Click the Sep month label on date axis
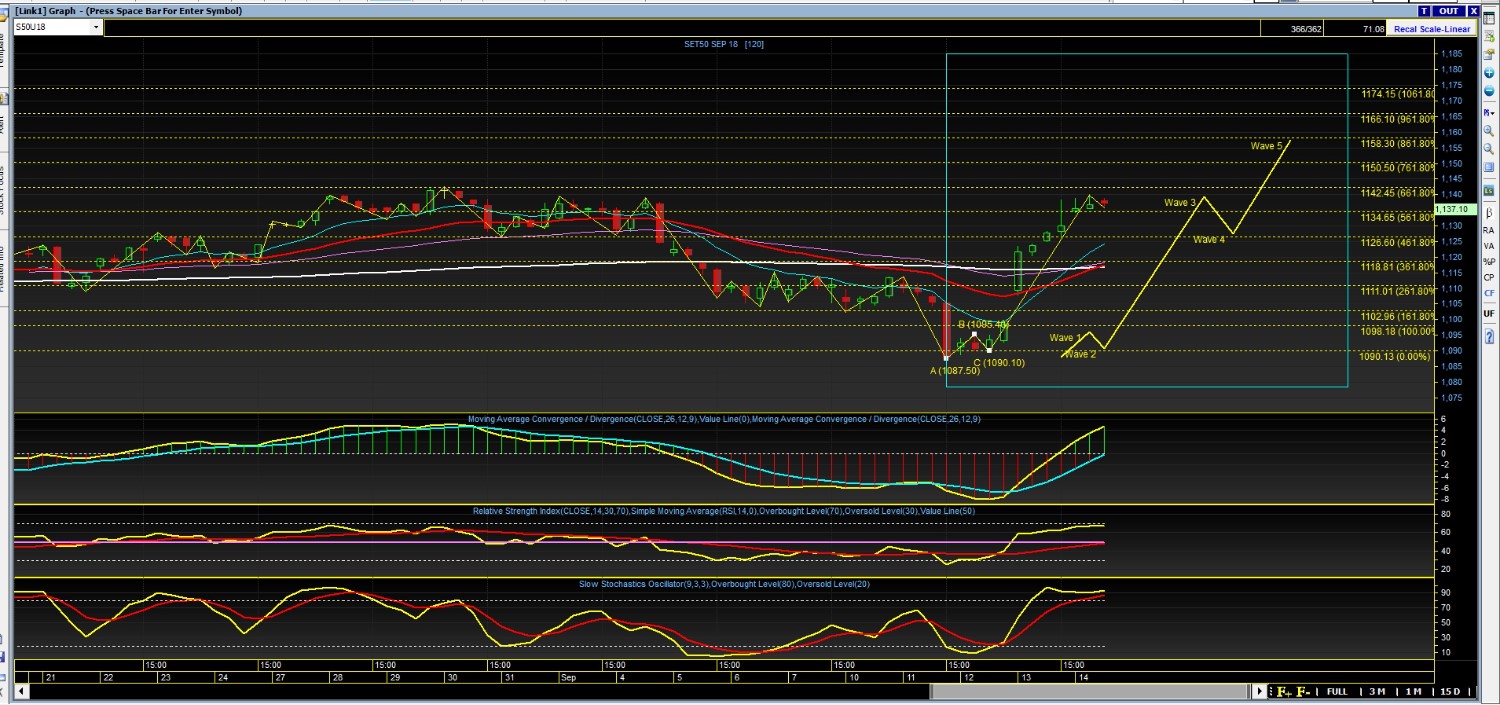The image size is (1500, 705). click(x=568, y=677)
